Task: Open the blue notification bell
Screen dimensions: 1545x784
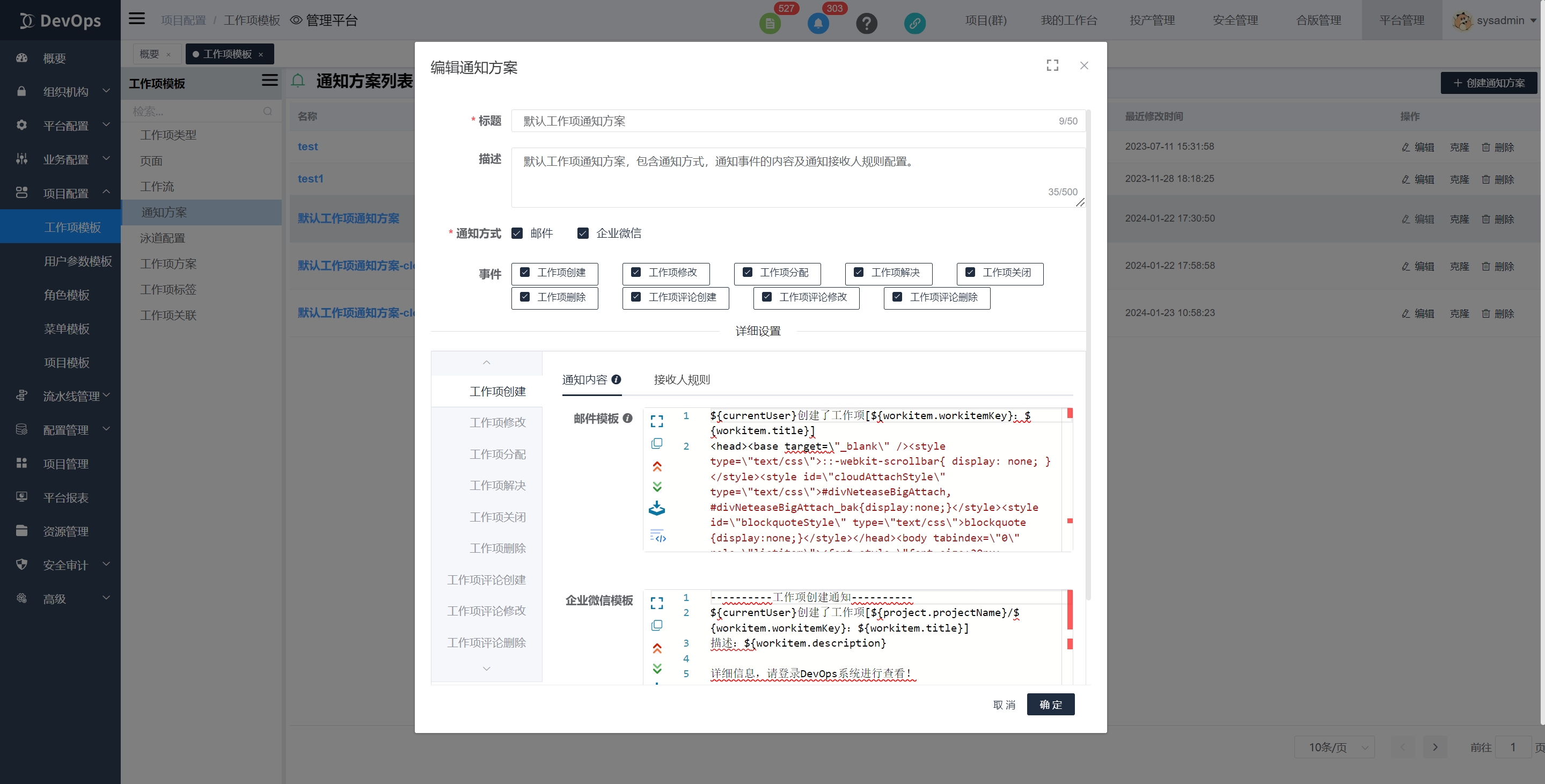Action: point(818,24)
